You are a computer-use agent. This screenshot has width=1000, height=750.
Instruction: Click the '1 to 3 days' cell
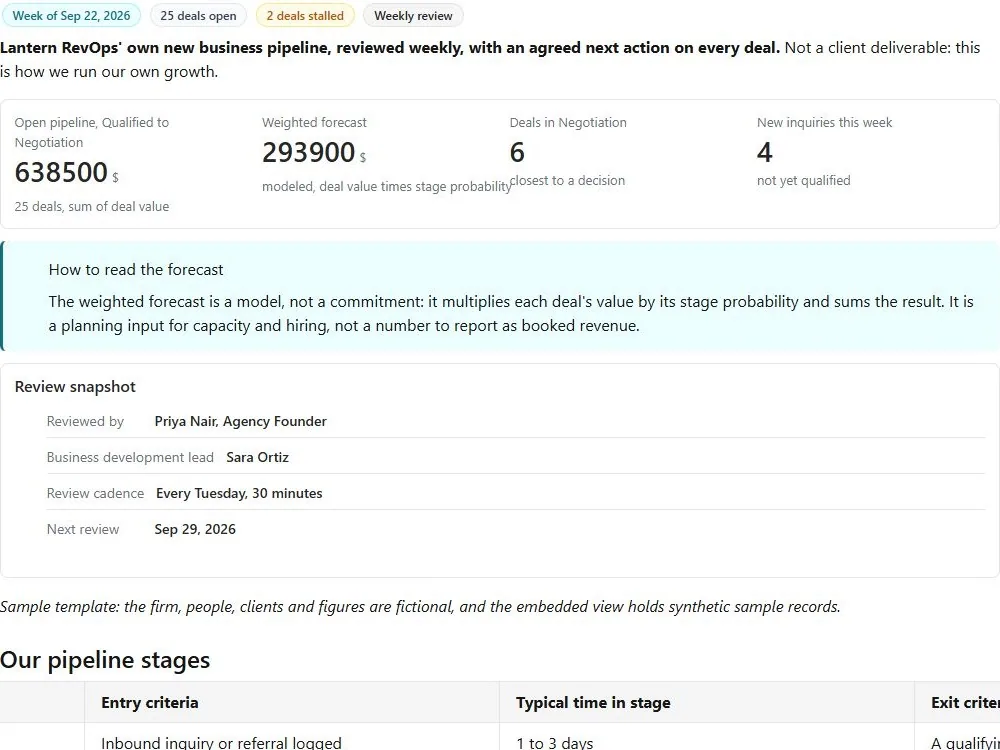555,743
